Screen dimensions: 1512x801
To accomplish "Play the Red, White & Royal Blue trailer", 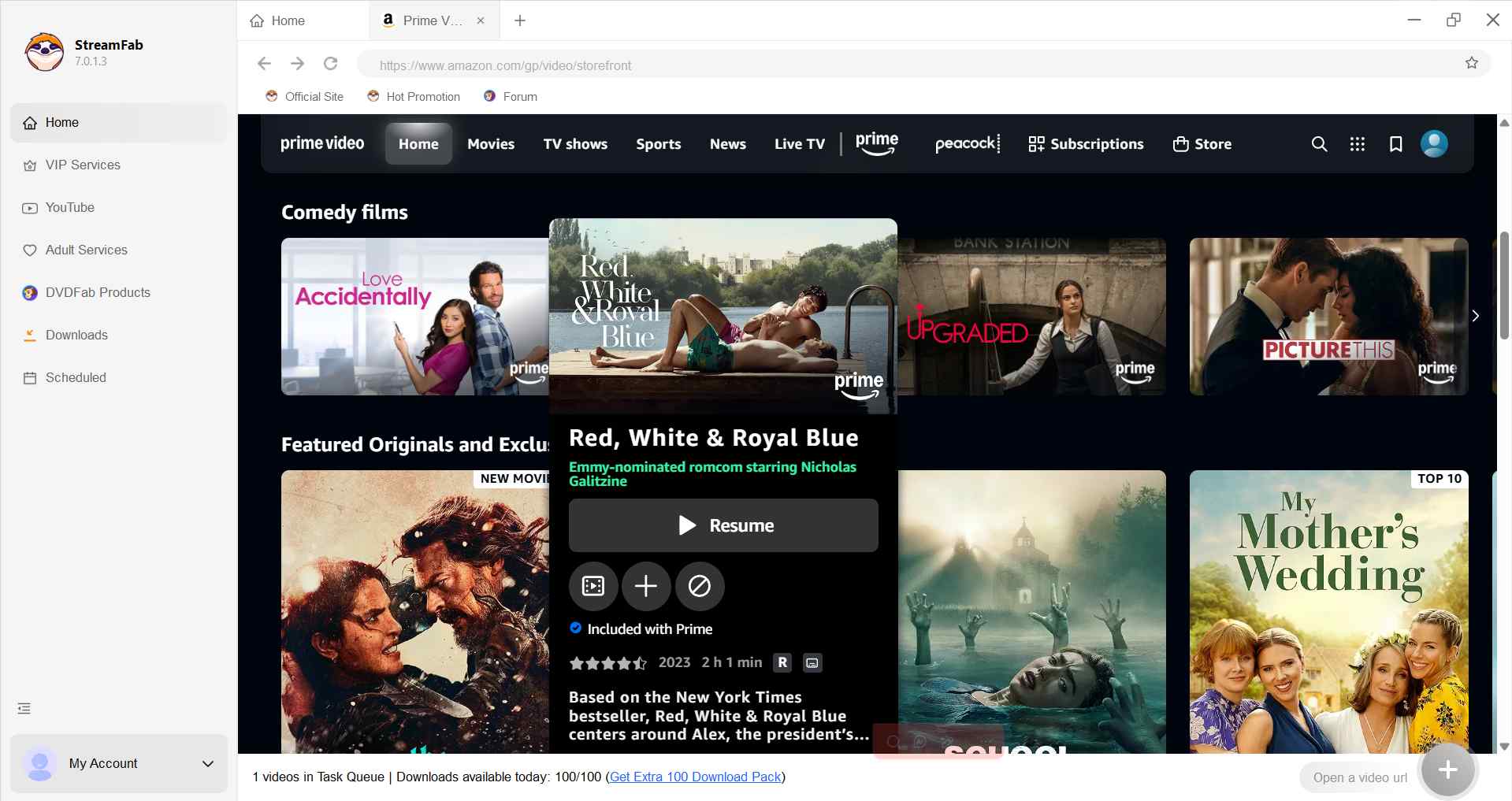I will coord(593,586).
